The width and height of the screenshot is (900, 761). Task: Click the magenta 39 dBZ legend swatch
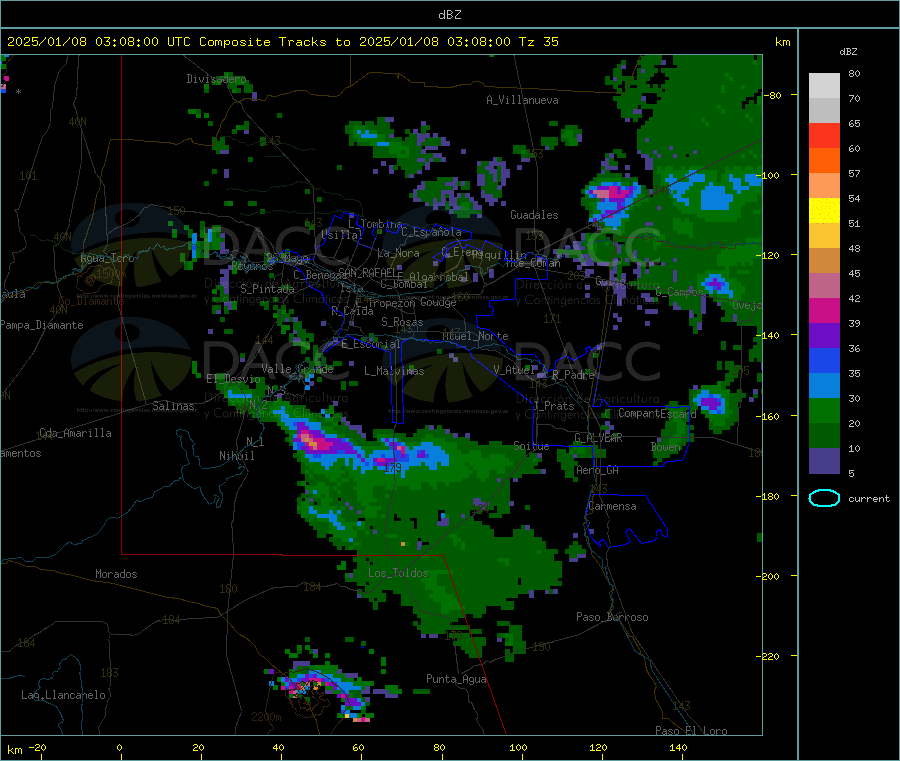tap(824, 310)
